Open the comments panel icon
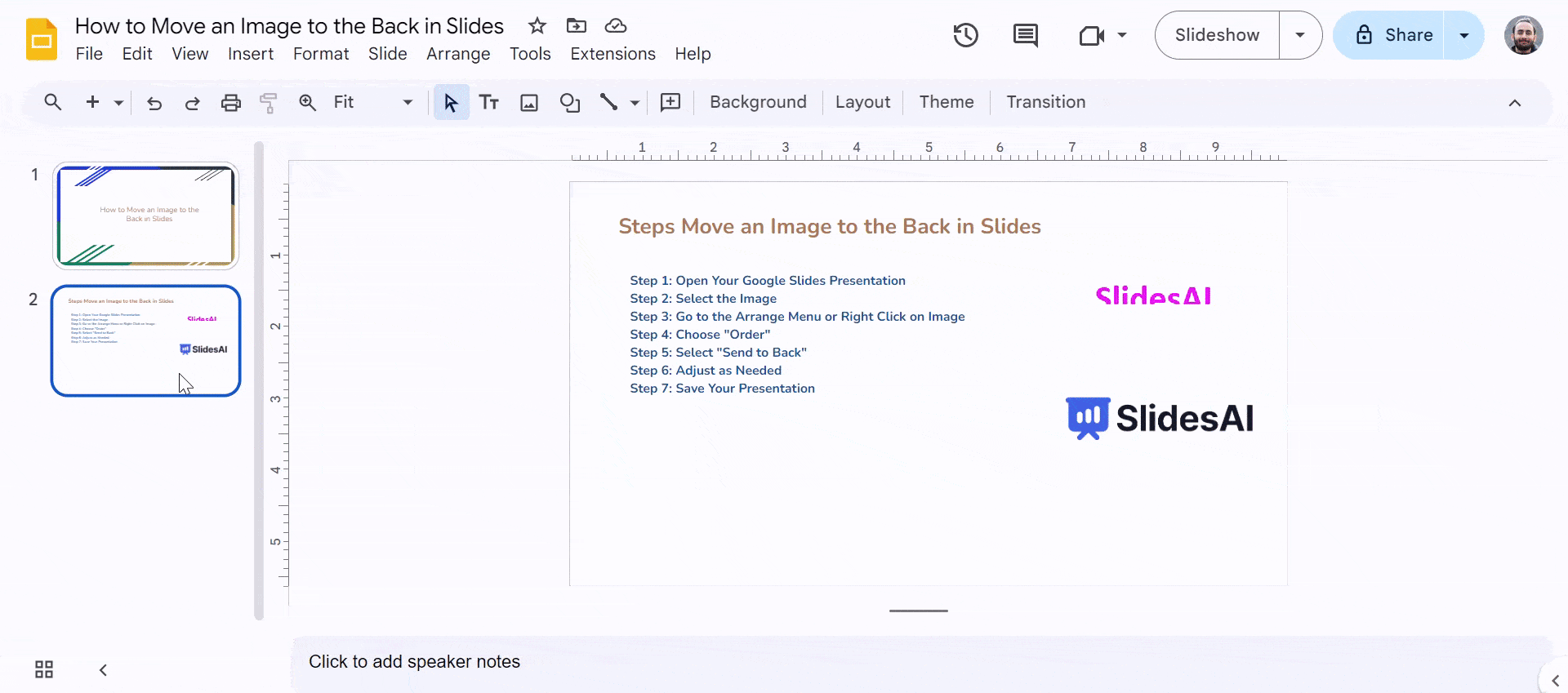Screen dimensions: 1568x693 click(1025, 35)
